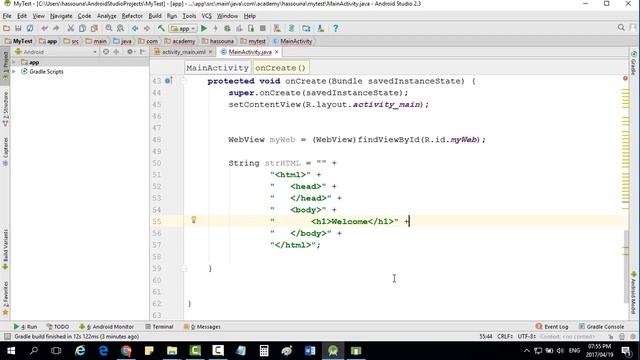Image resolution: width=640 pixels, height=360 pixels.
Task: Open the TODO tool window
Action: 58,327
